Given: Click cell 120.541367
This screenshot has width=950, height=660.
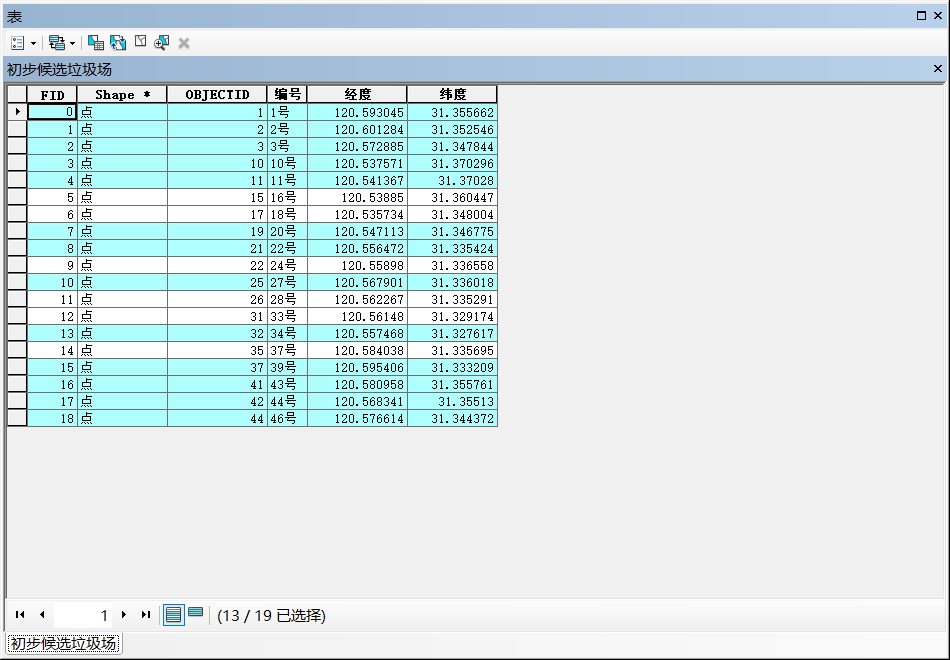Looking at the screenshot, I should 357,180.
